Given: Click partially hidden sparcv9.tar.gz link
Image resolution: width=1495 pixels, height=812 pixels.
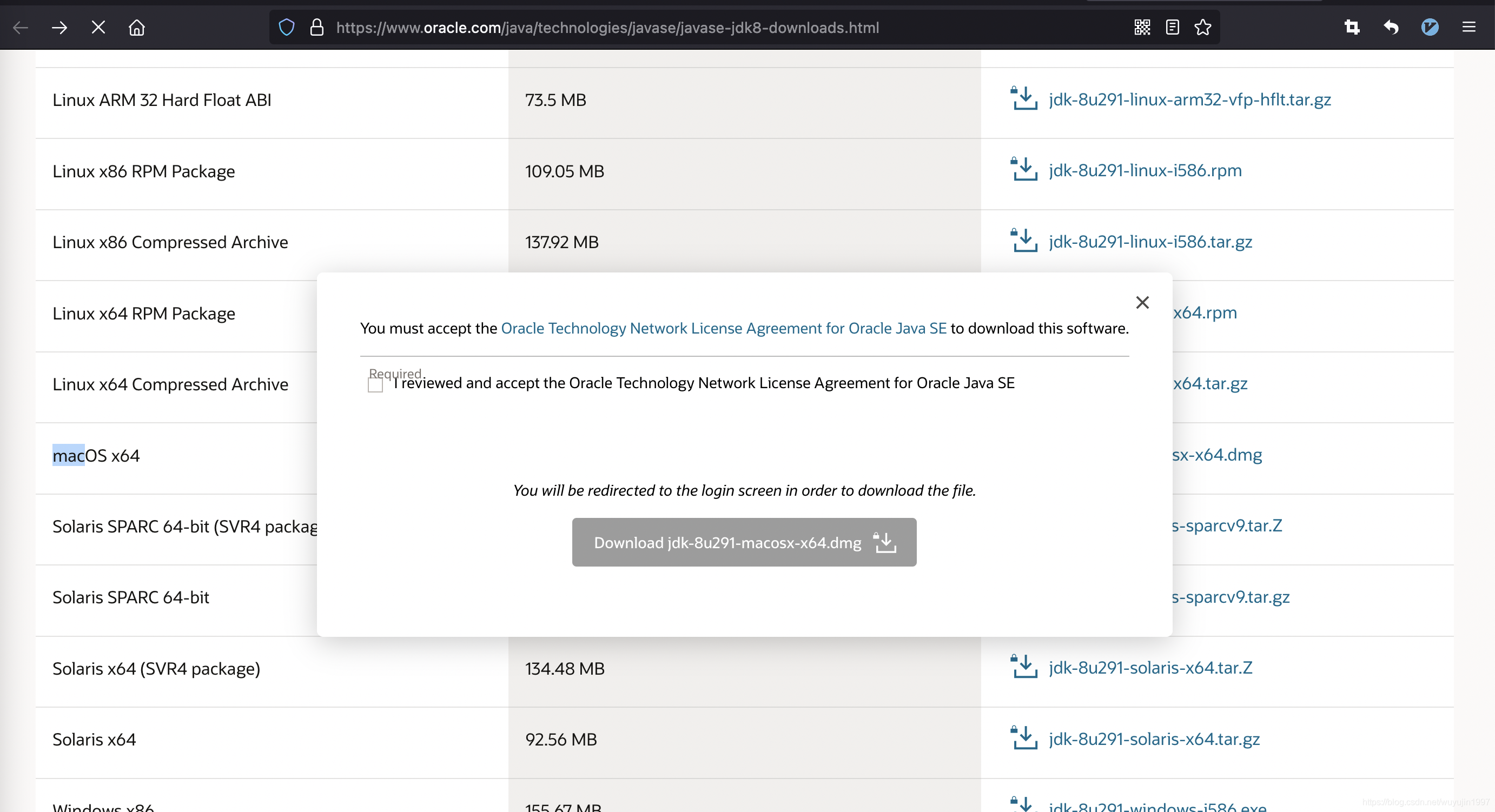Looking at the screenshot, I should [1232, 597].
